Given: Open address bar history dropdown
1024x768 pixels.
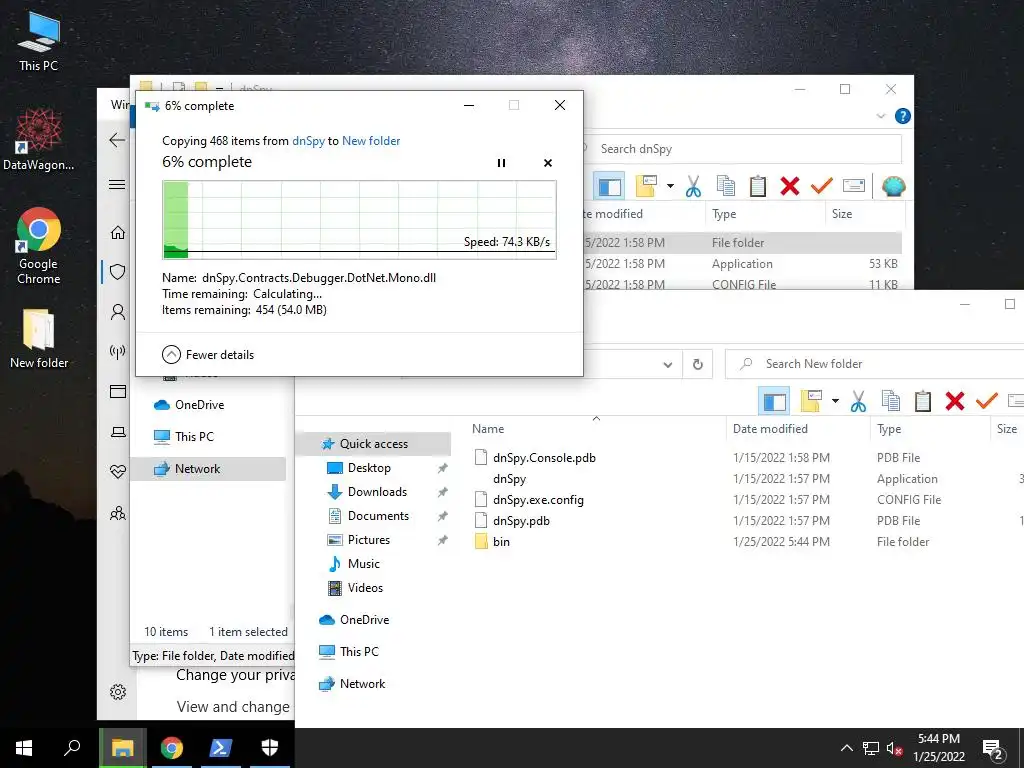Looking at the screenshot, I should (x=667, y=364).
